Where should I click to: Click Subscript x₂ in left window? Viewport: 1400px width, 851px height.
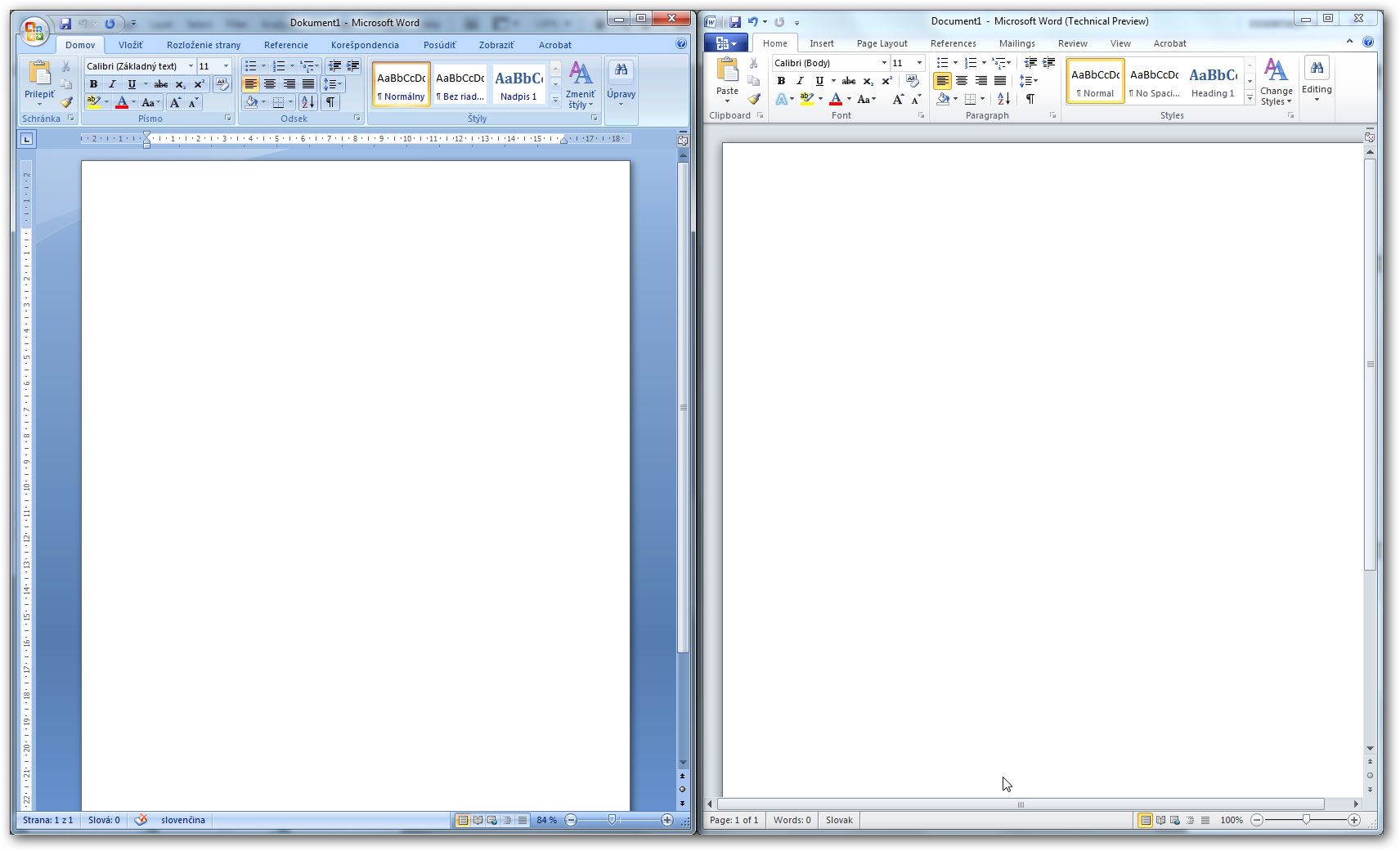180,84
